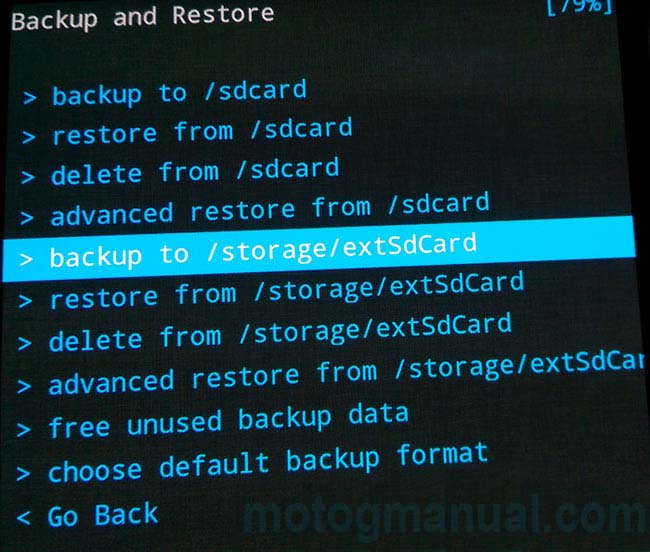Select backup to /sdcard
Image resolution: width=650 pixels, height=552 pixels.
coord(179,93)
